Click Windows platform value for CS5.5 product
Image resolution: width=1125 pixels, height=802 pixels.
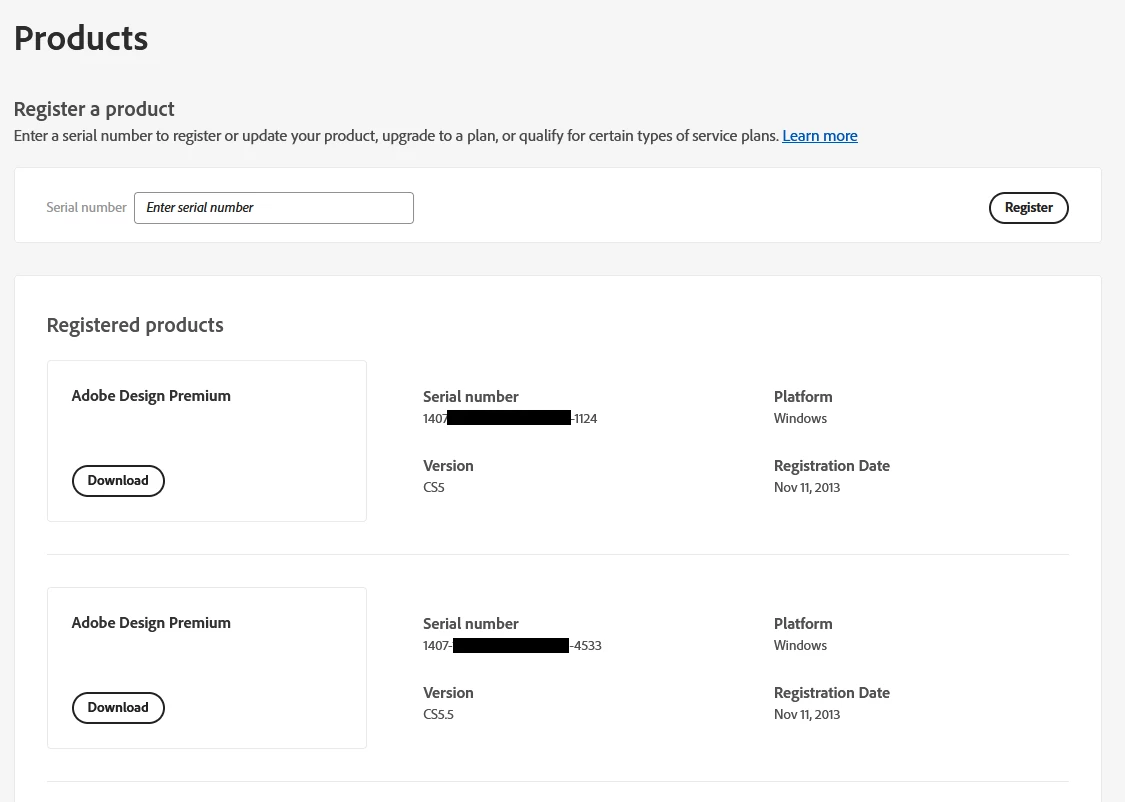coord(800,646)
